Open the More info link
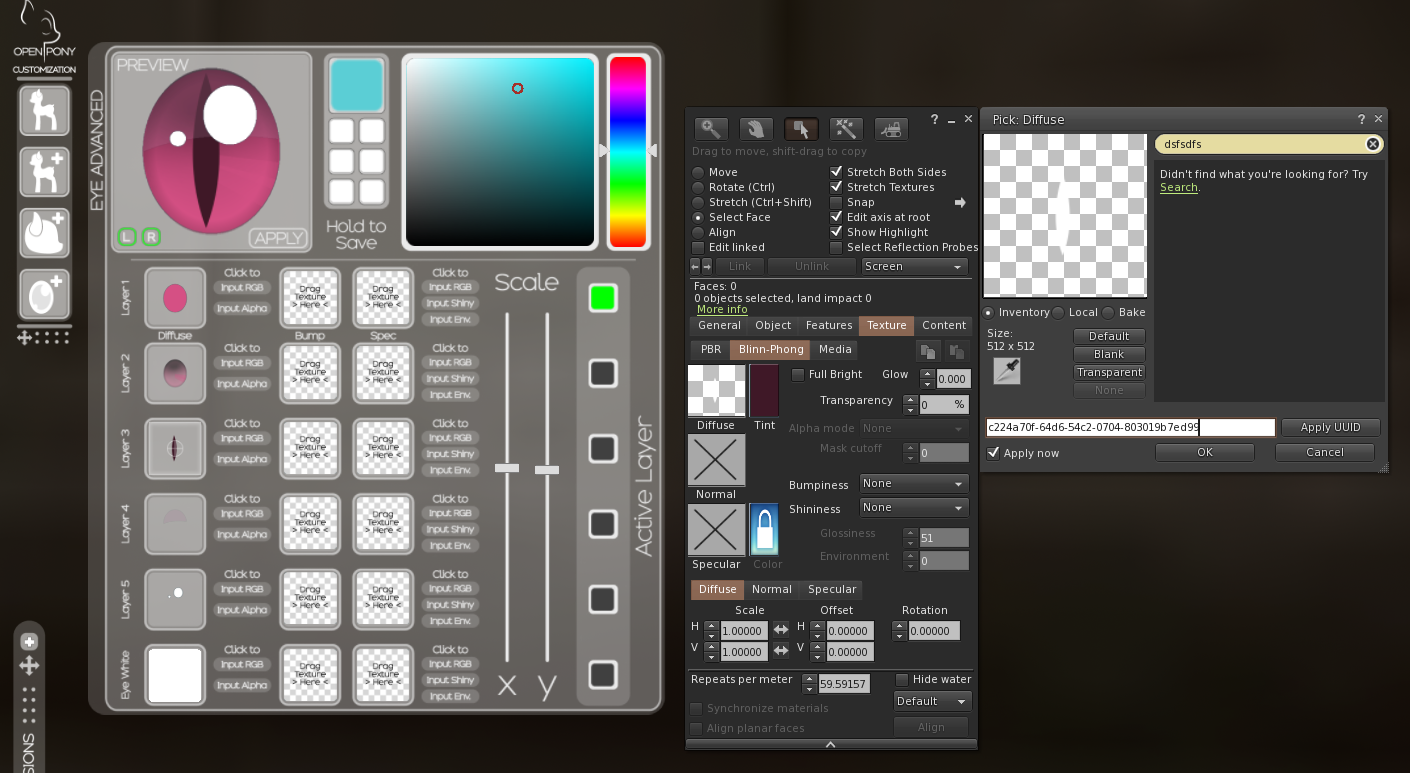 [722, 310]
